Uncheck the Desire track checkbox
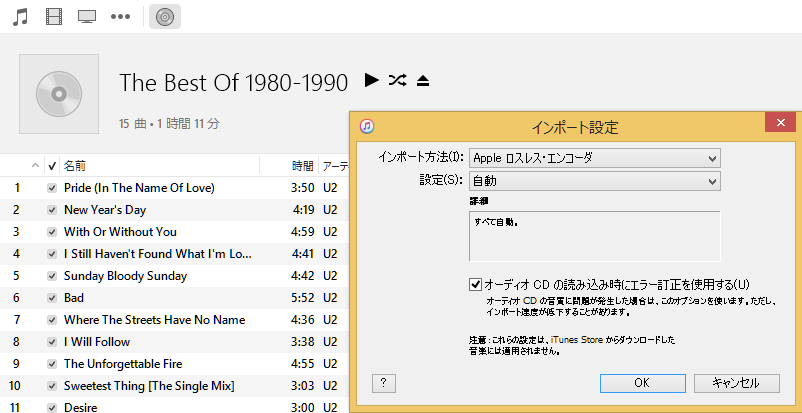This screenshot has width=802, height=413. 52,408
